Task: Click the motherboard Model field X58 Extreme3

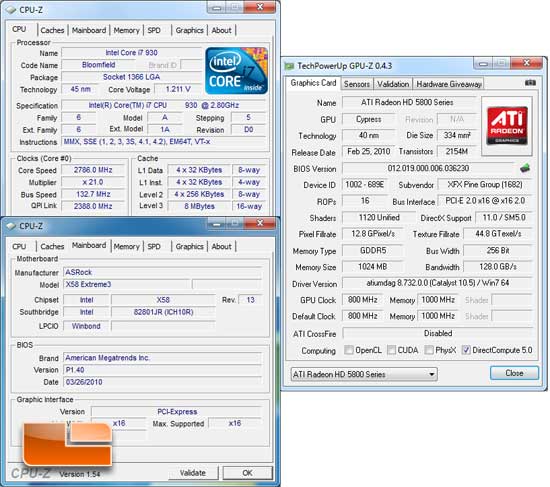Action: (126, 284)
